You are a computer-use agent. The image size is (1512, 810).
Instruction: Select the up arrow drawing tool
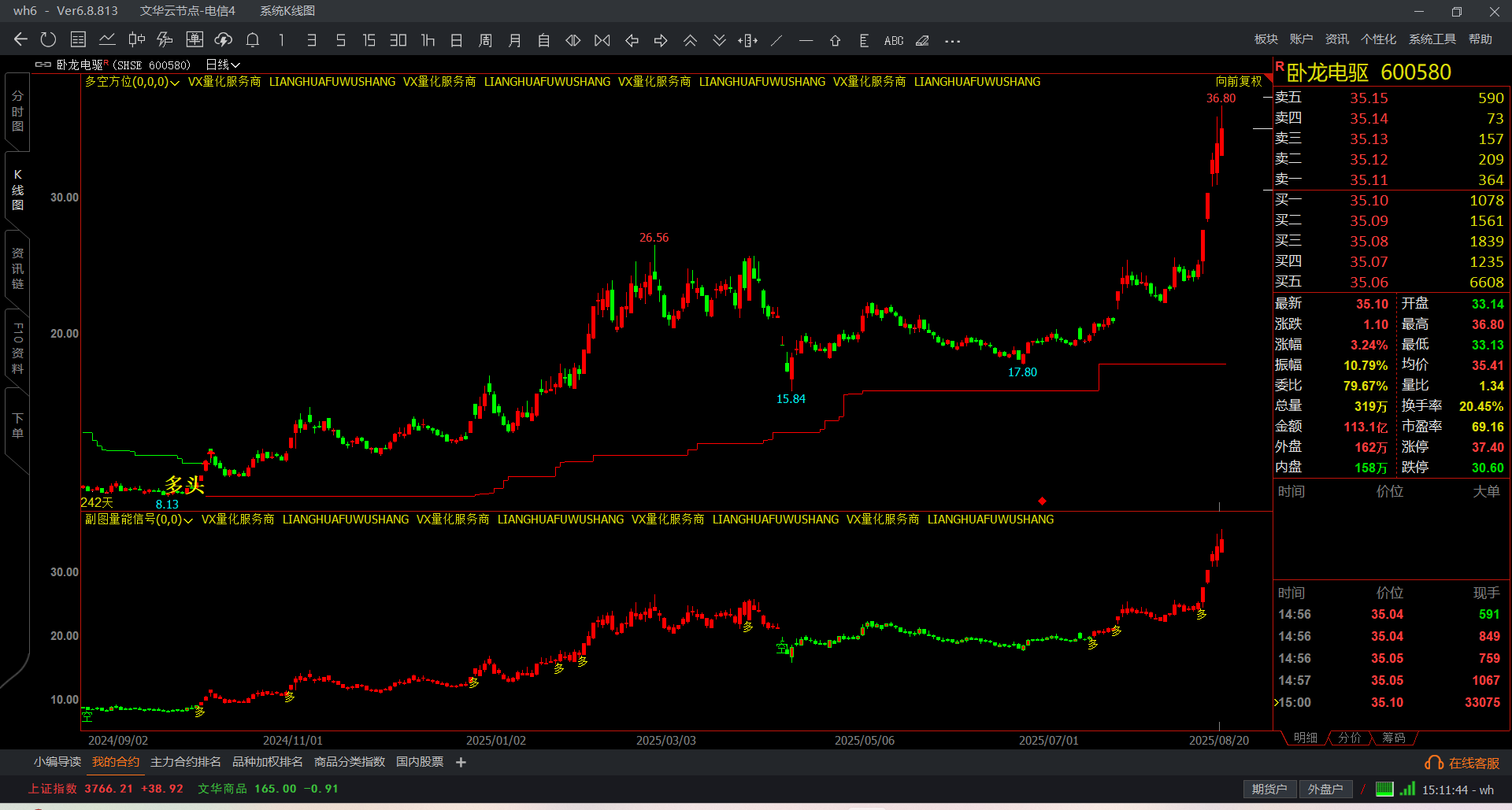pos(835,40)
